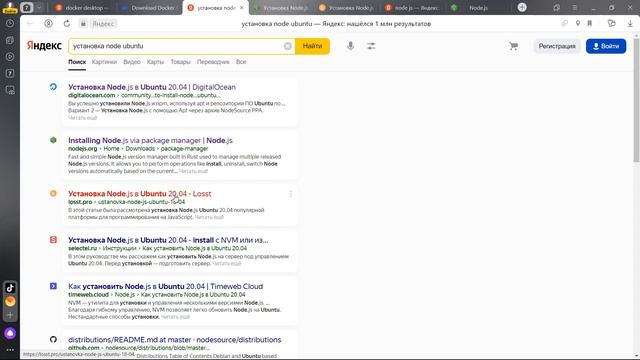The width and height of the screenshot is (640, 360).
Task: Clear the search query field
Action: 287,46
